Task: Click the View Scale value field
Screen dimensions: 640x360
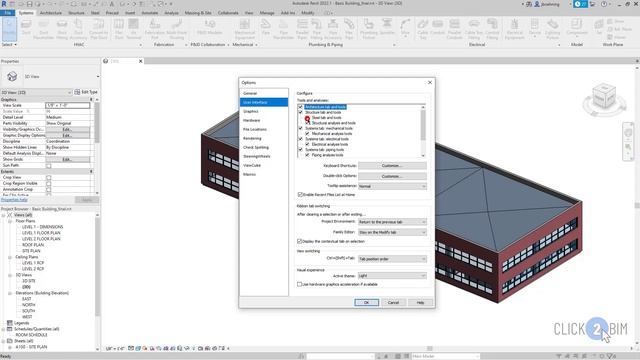Action: click(x=67, y=105)
